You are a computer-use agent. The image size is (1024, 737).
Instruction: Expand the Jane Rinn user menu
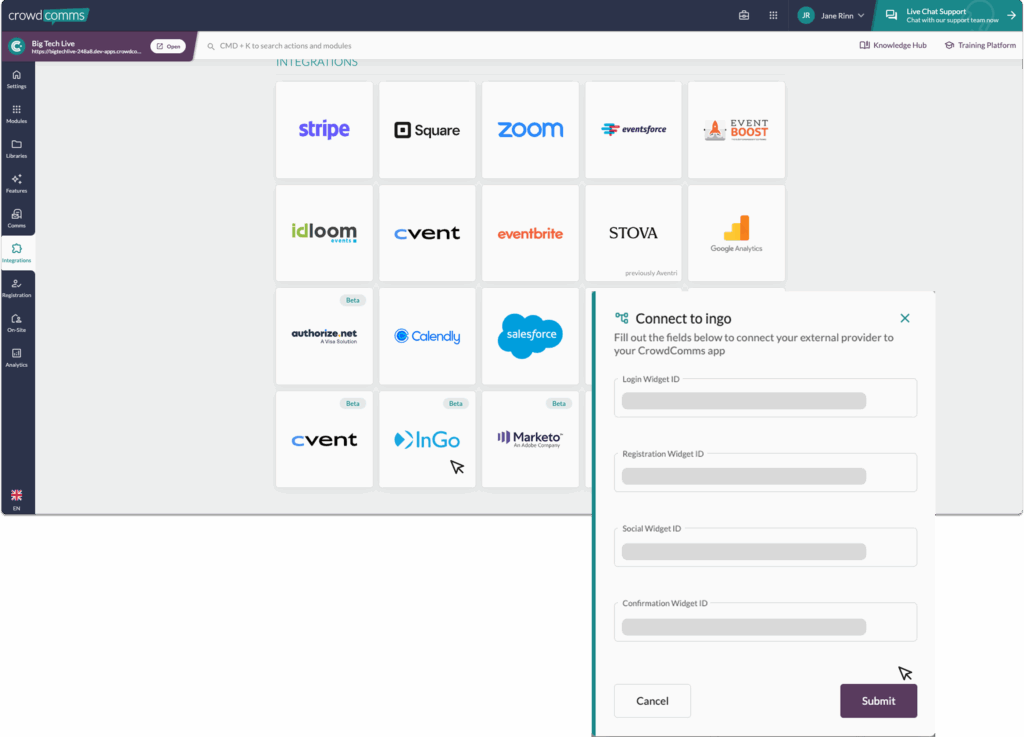tap(831, 15)
